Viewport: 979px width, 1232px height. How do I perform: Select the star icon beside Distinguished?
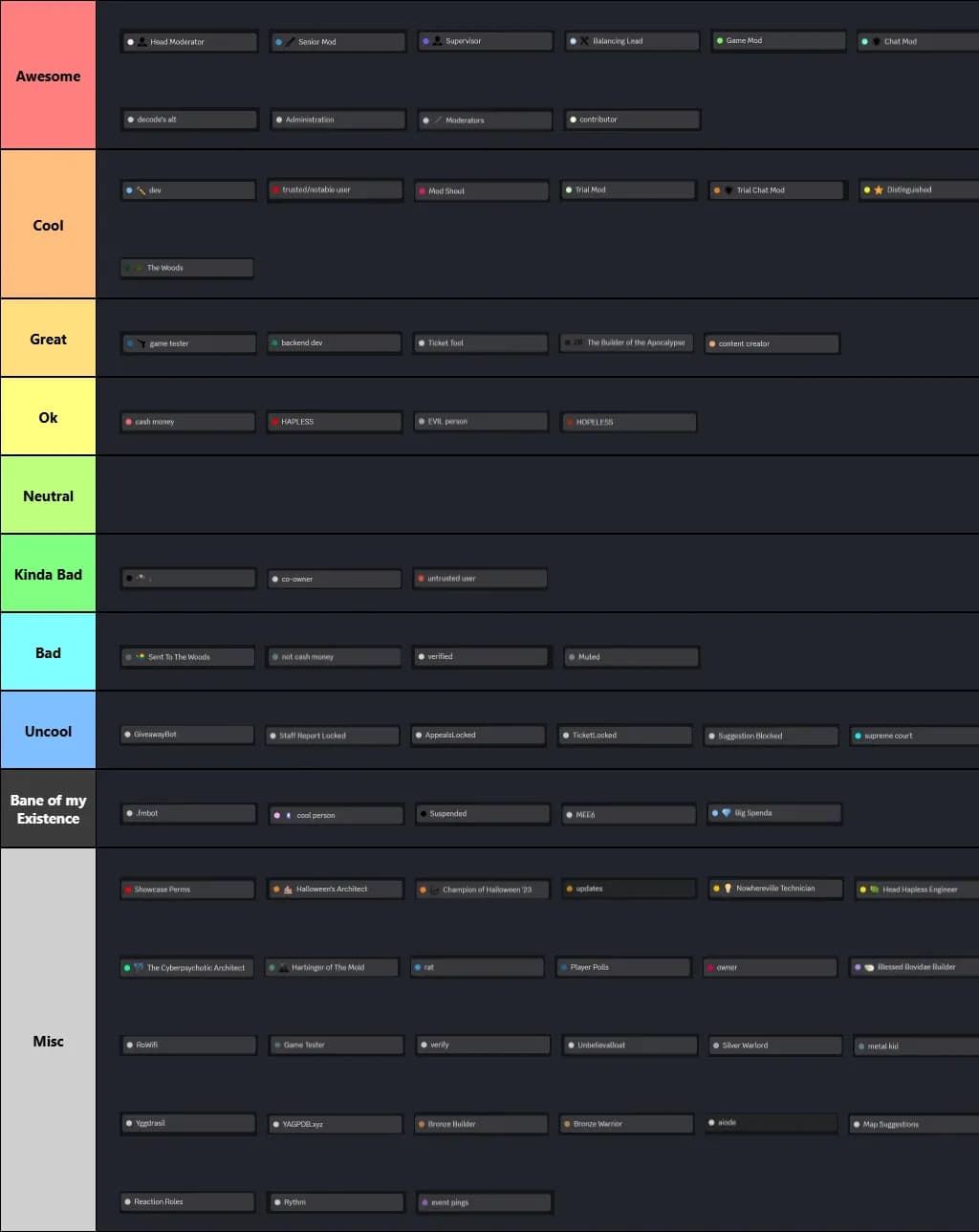(x=877, y=189)
